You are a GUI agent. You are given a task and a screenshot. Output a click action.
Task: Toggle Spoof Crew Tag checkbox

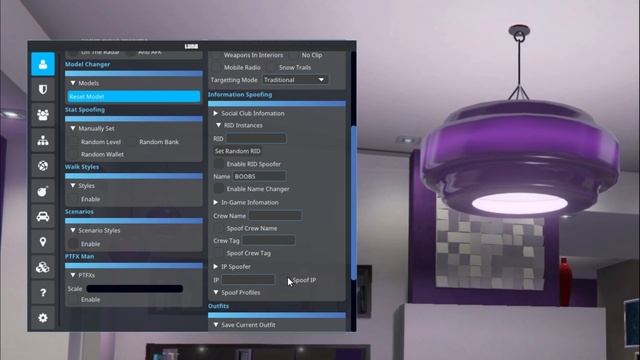click(x=219, y=253)
